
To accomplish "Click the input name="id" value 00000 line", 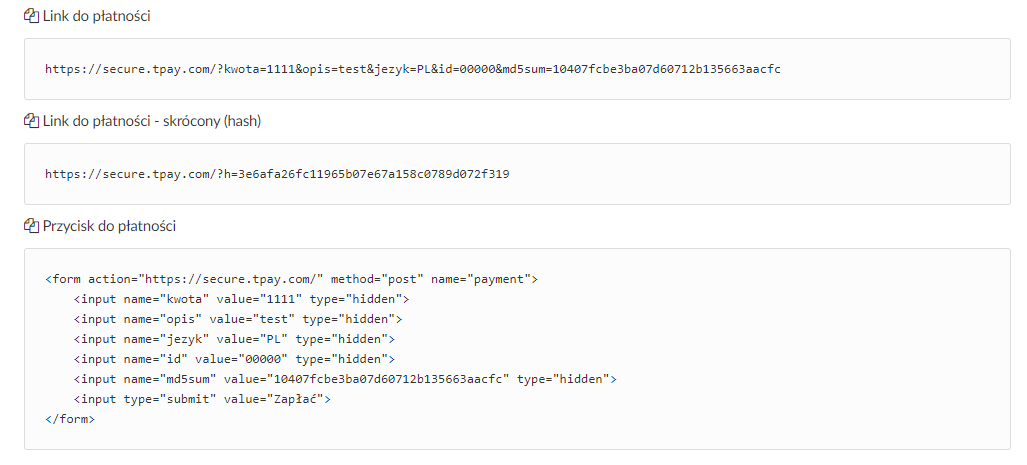I will point(234,359).
